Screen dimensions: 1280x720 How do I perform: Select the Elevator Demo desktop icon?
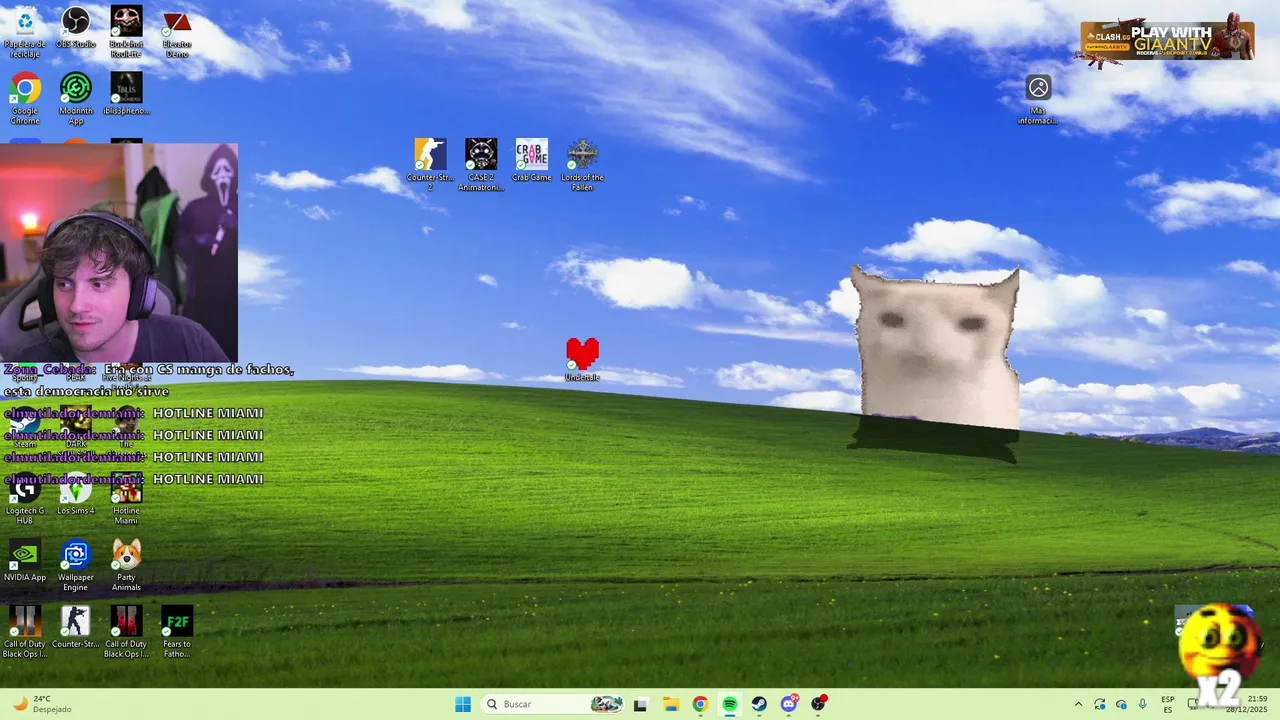pos(177,32)
